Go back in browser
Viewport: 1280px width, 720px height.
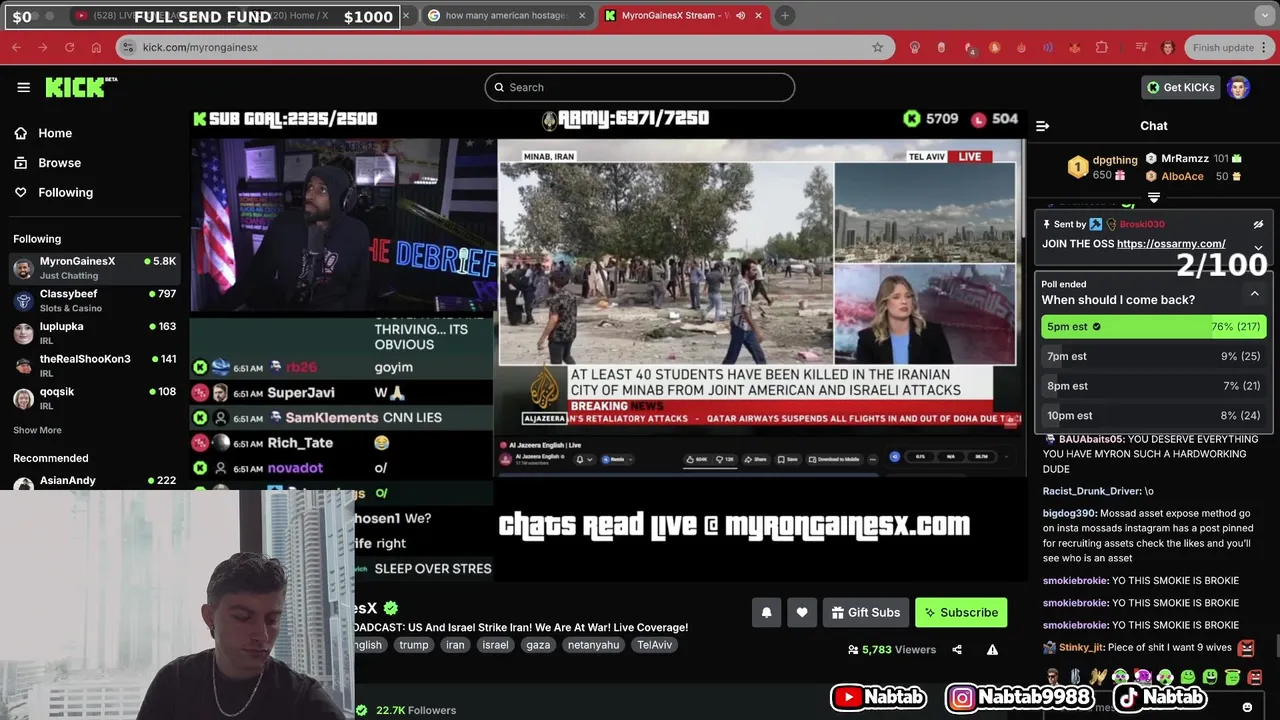click(x=16, y=47)
